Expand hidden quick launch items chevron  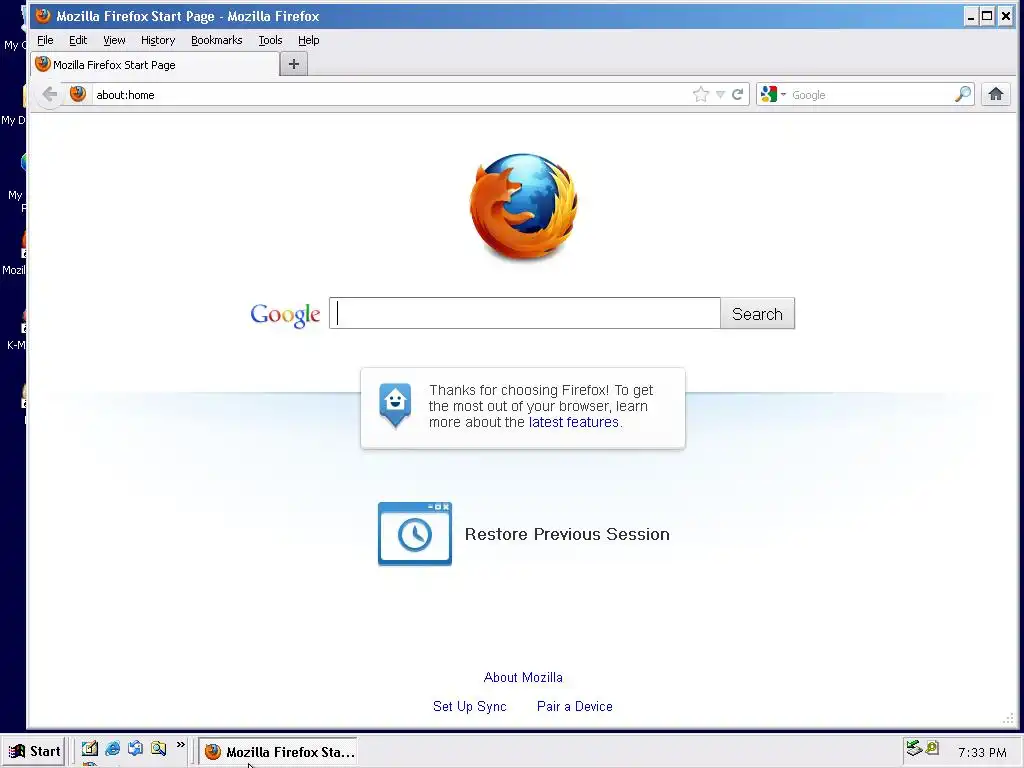point(181,744)
